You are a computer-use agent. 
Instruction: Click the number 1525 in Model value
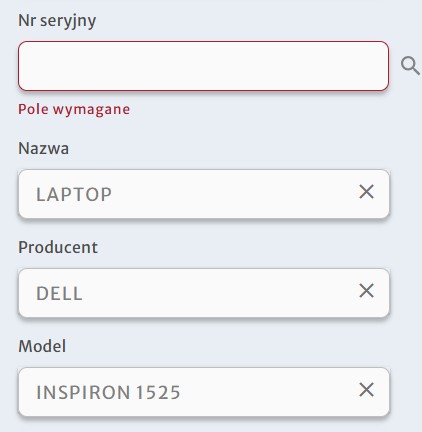pos(158,392)
